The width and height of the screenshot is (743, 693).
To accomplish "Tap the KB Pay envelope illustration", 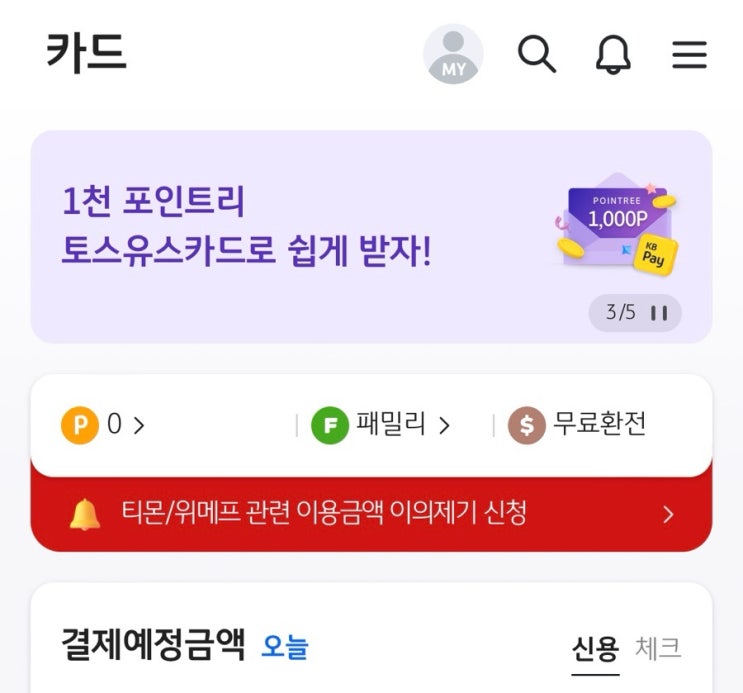I will click(616, 225).
